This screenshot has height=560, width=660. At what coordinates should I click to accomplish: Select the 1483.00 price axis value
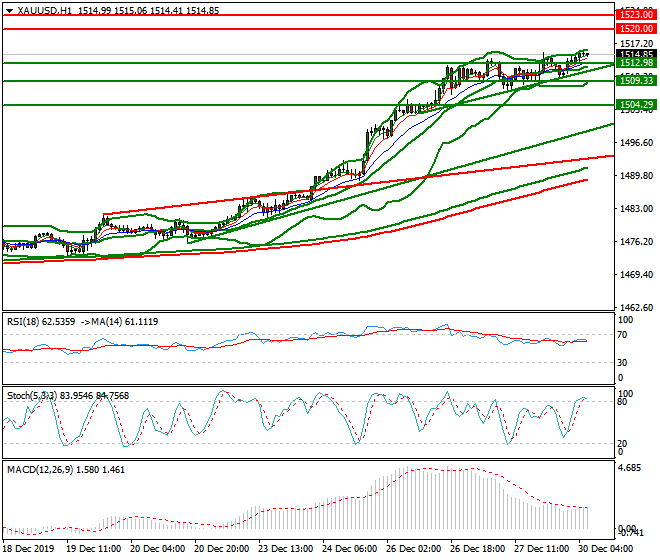tap(636, 209)
